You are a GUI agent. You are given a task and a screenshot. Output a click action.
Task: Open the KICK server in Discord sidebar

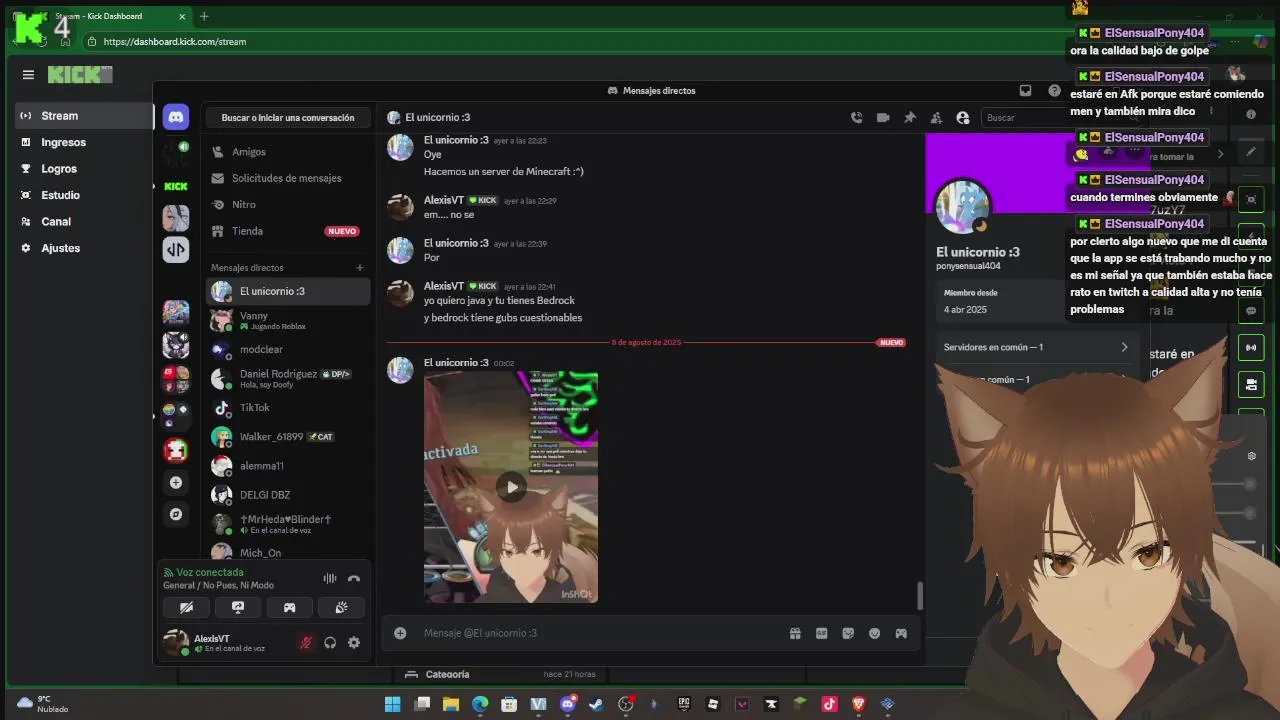[176, 186]
